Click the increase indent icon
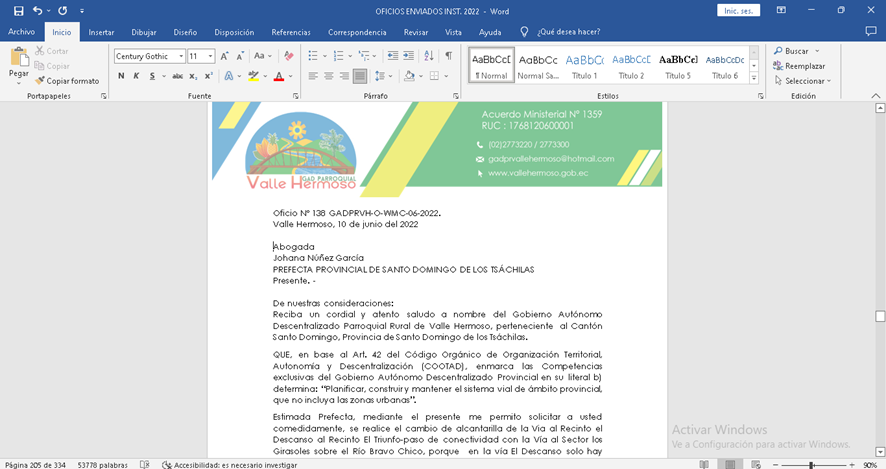This screenshot has width=886, height=469. tap(406, 56)
